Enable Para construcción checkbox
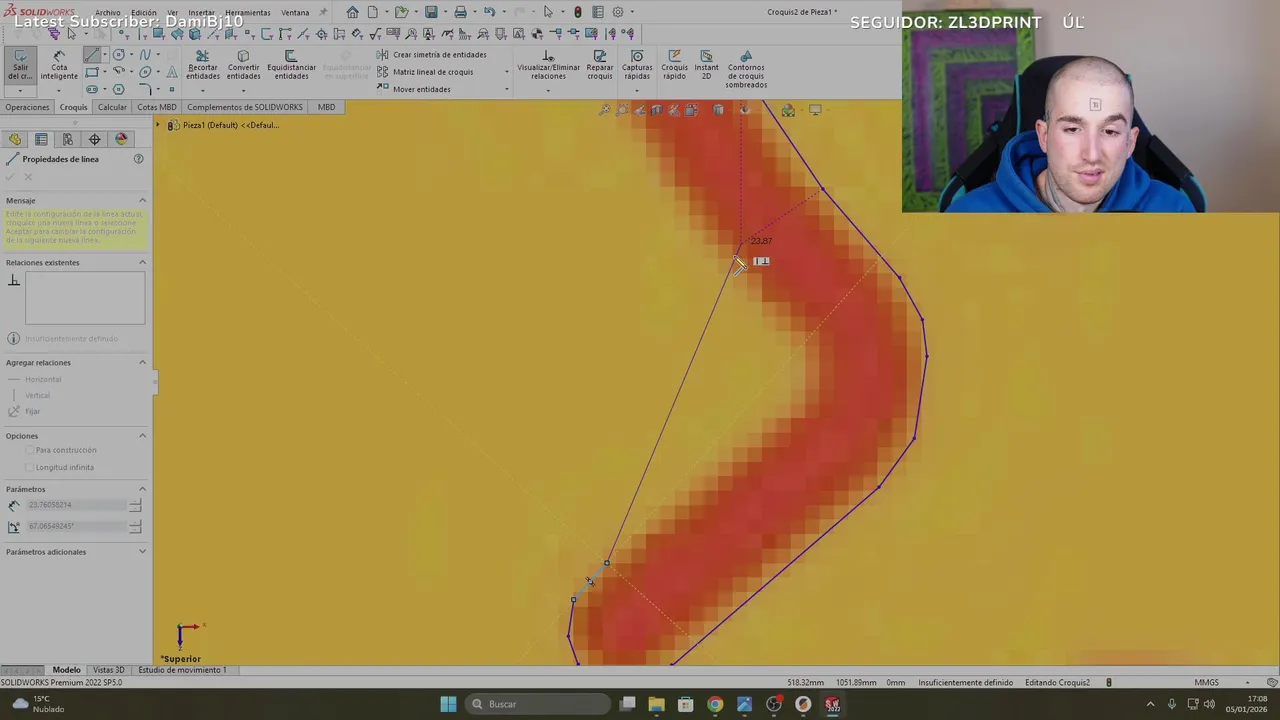Image resolution: width=1280 pixels, height=720 pixels. (x=29, y=450)
